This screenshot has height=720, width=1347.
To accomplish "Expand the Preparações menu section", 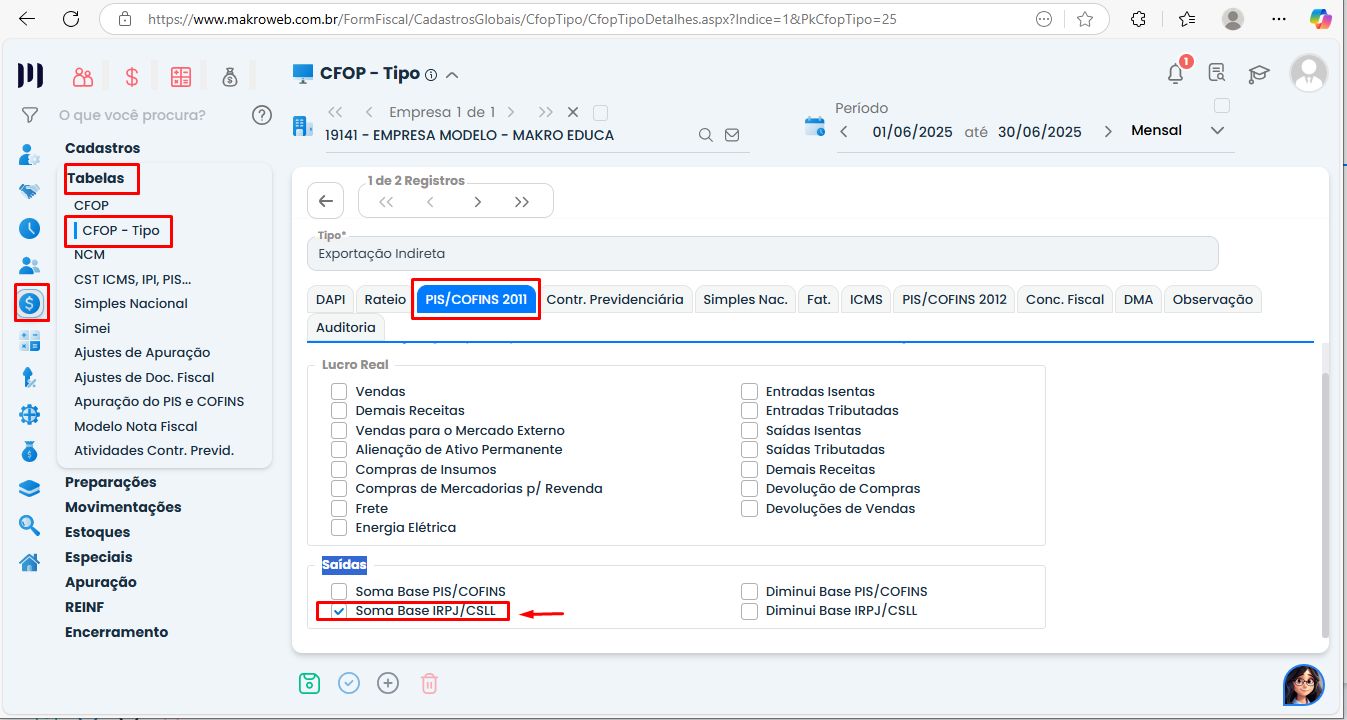I will point(111,482).
